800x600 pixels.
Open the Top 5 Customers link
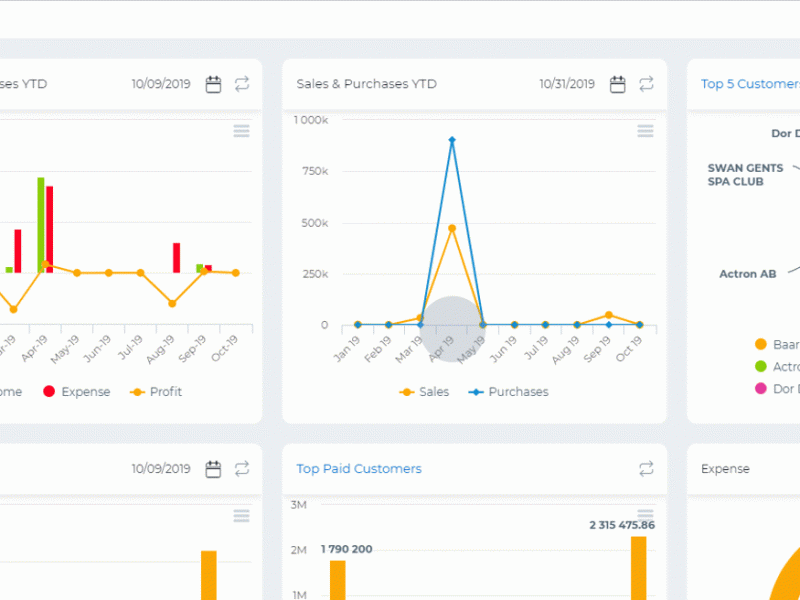(750, 84)
